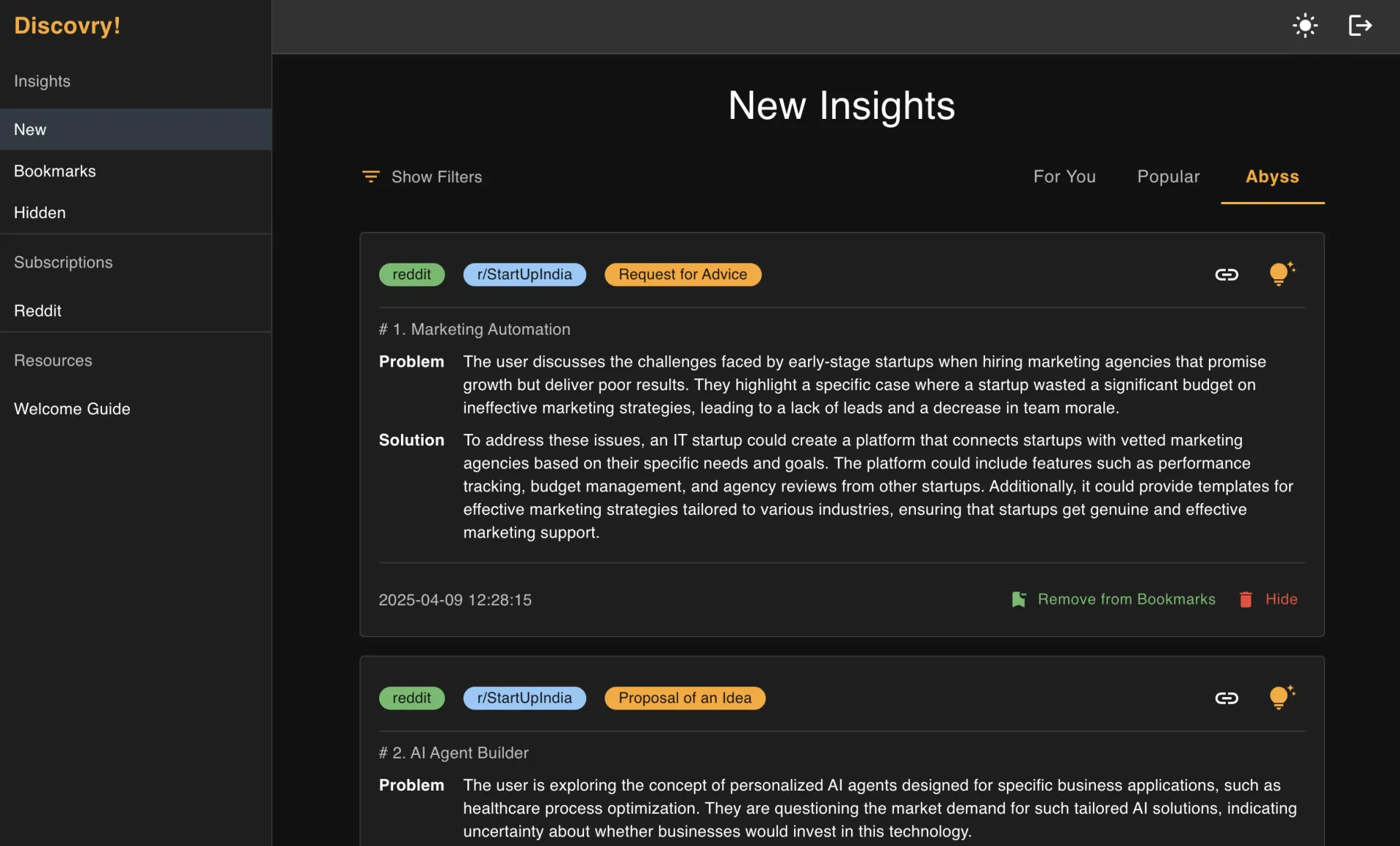Click the red trash icon beside Hide

[1245, 599]
